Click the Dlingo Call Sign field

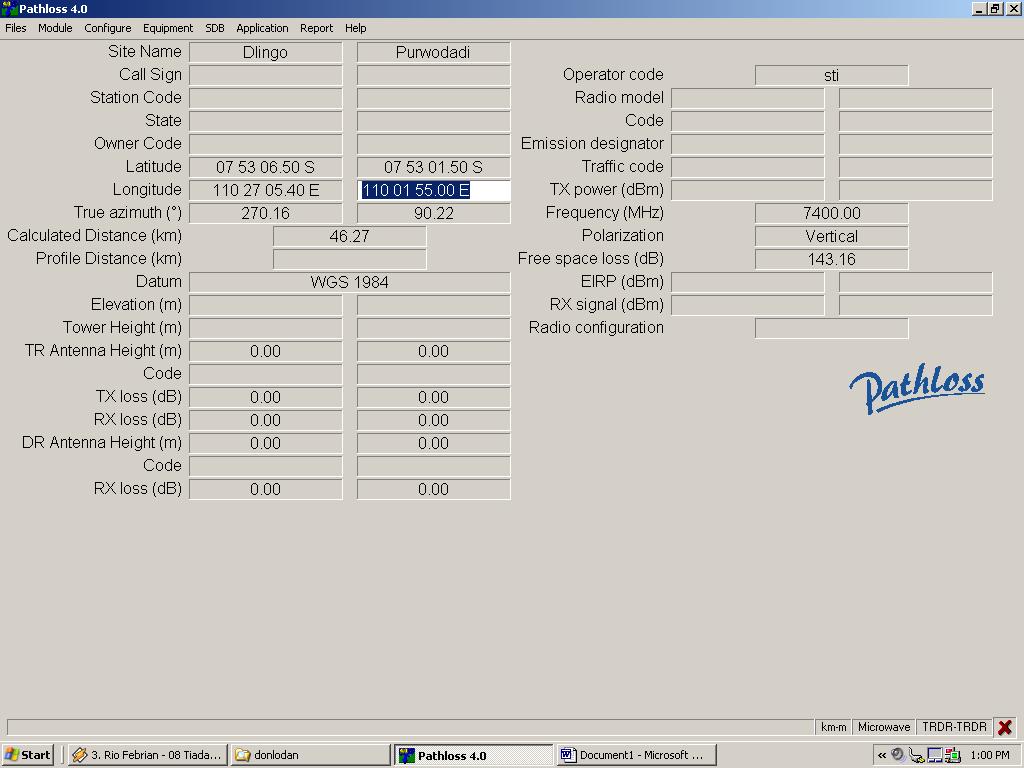(265, 75)
